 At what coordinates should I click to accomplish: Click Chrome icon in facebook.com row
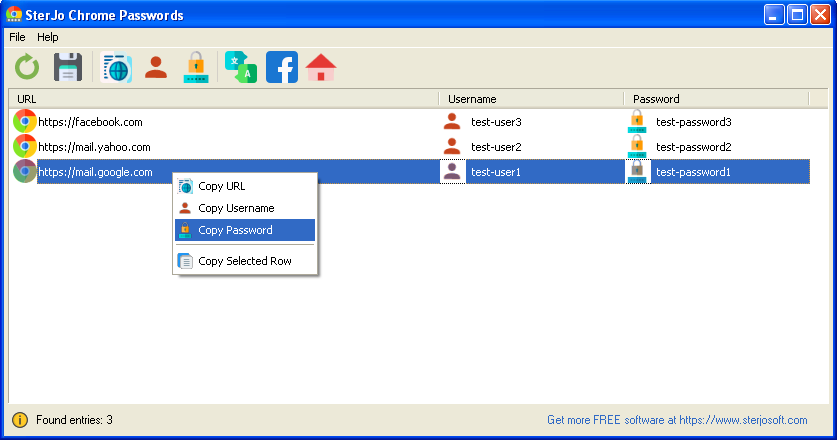(x=25, y=121)
